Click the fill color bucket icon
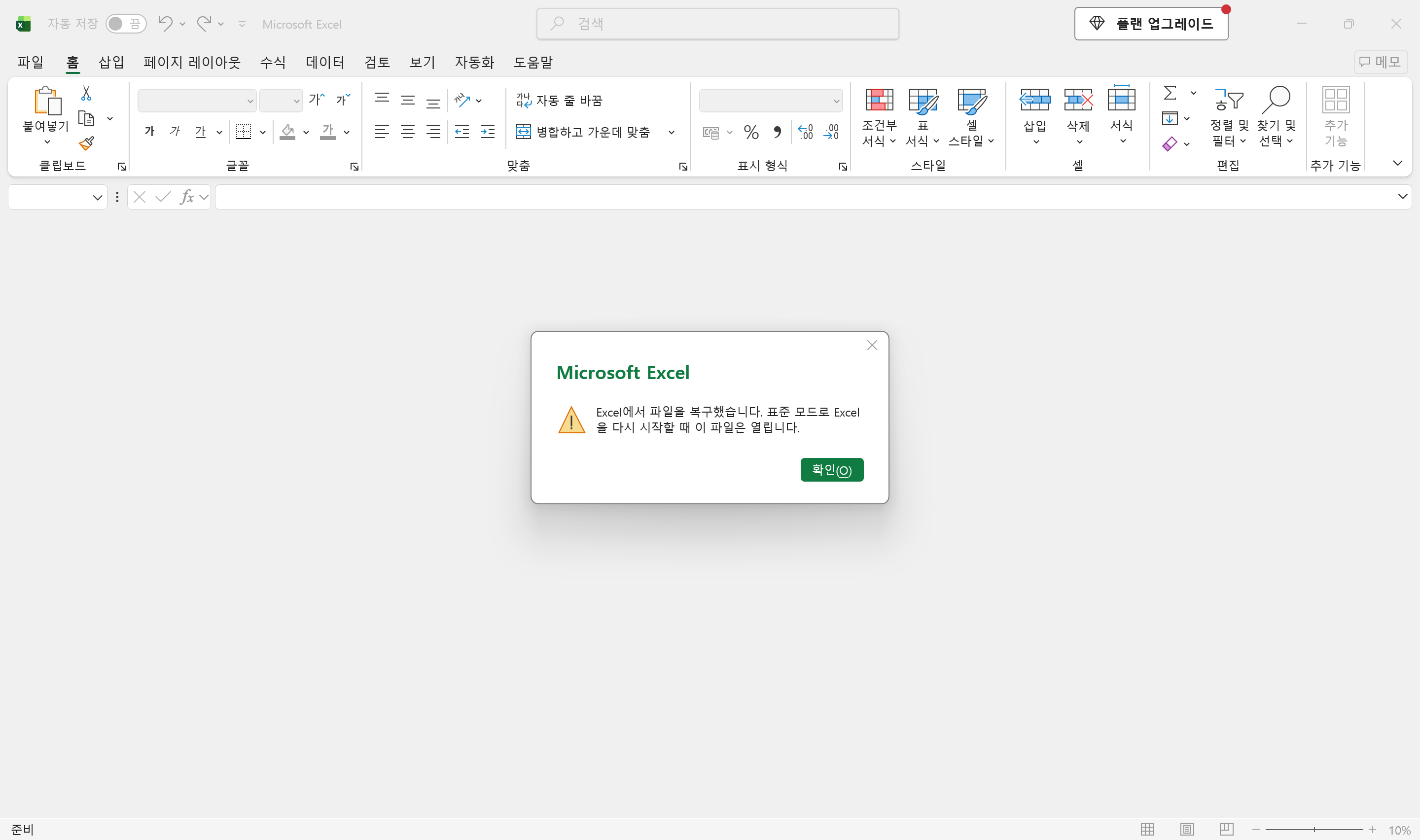The height and width of the screenshot is (840, 1420). click(x=287, y=132)
